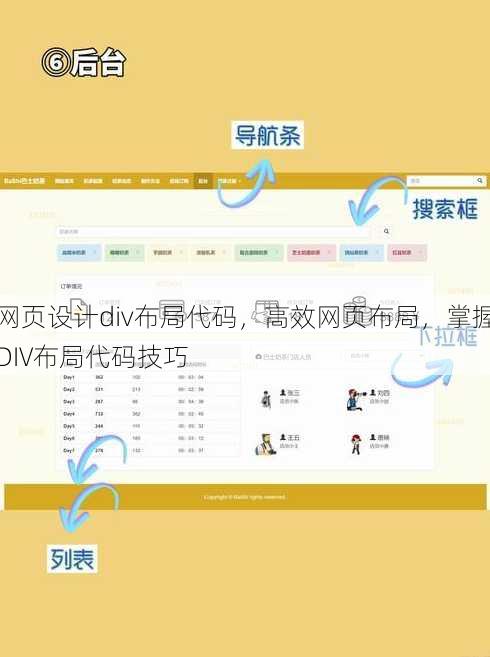
Task: Select the Day3 table row
Action: coord(150,401)
